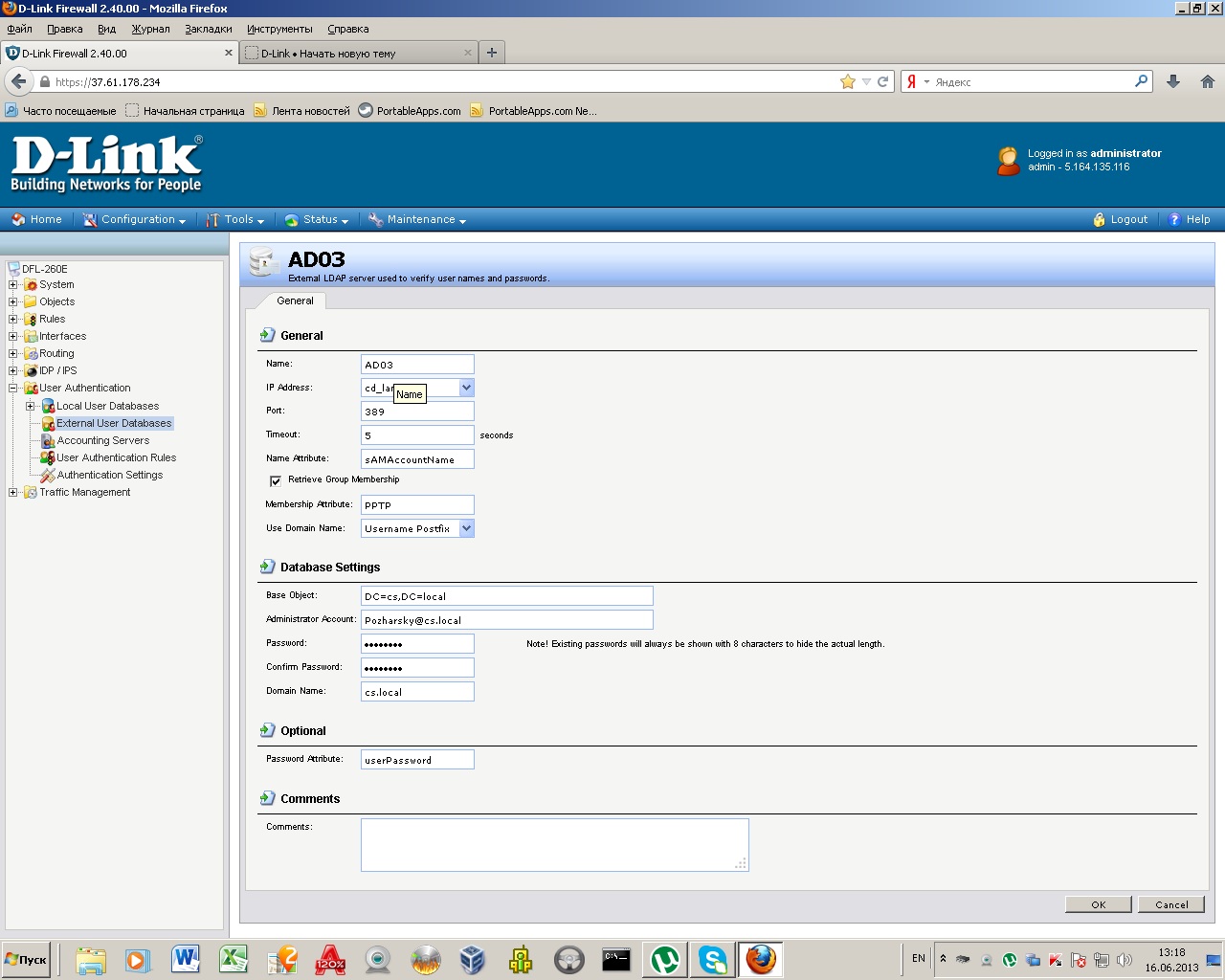Open Microsoft Excel from the taskbar
This screenshot has height=980, width=1225.
click(234, 959)
